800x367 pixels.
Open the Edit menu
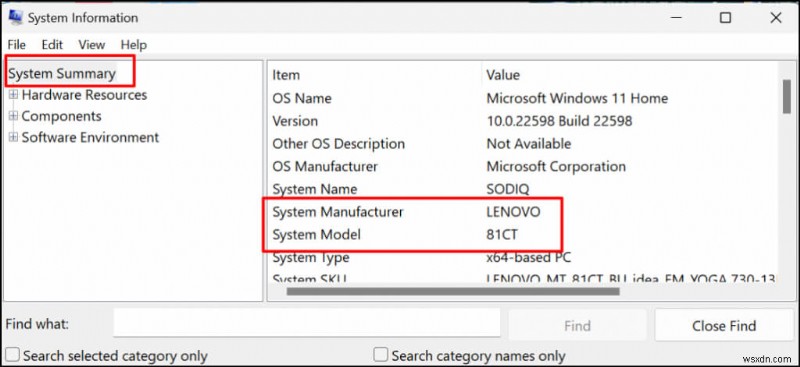(52, 45)
